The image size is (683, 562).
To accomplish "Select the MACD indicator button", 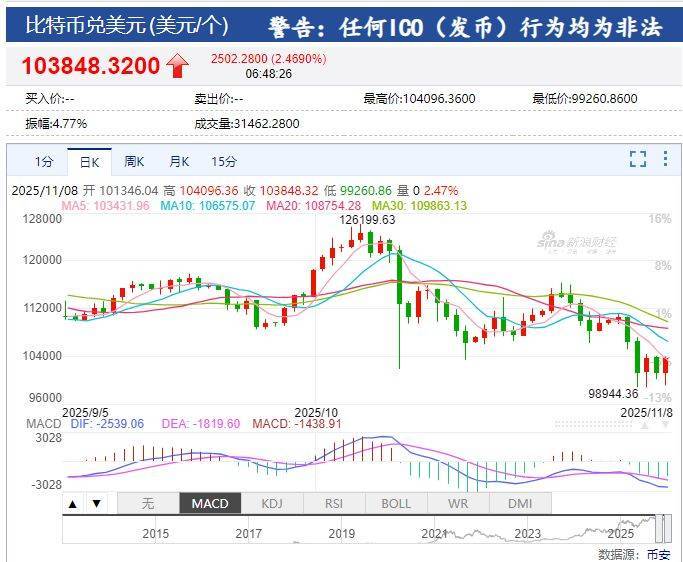I will point(210,504).
